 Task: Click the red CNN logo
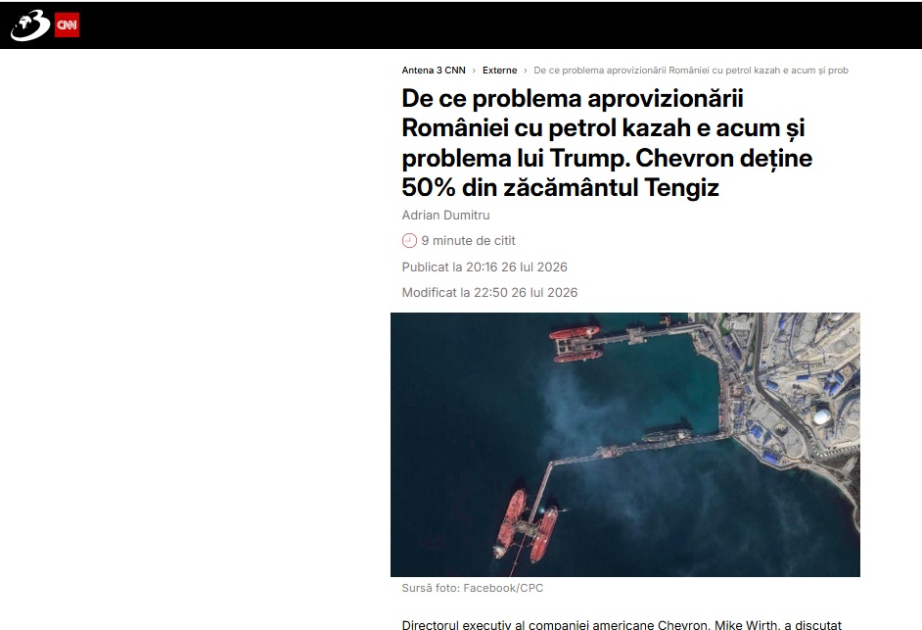(x=67, y=25)
